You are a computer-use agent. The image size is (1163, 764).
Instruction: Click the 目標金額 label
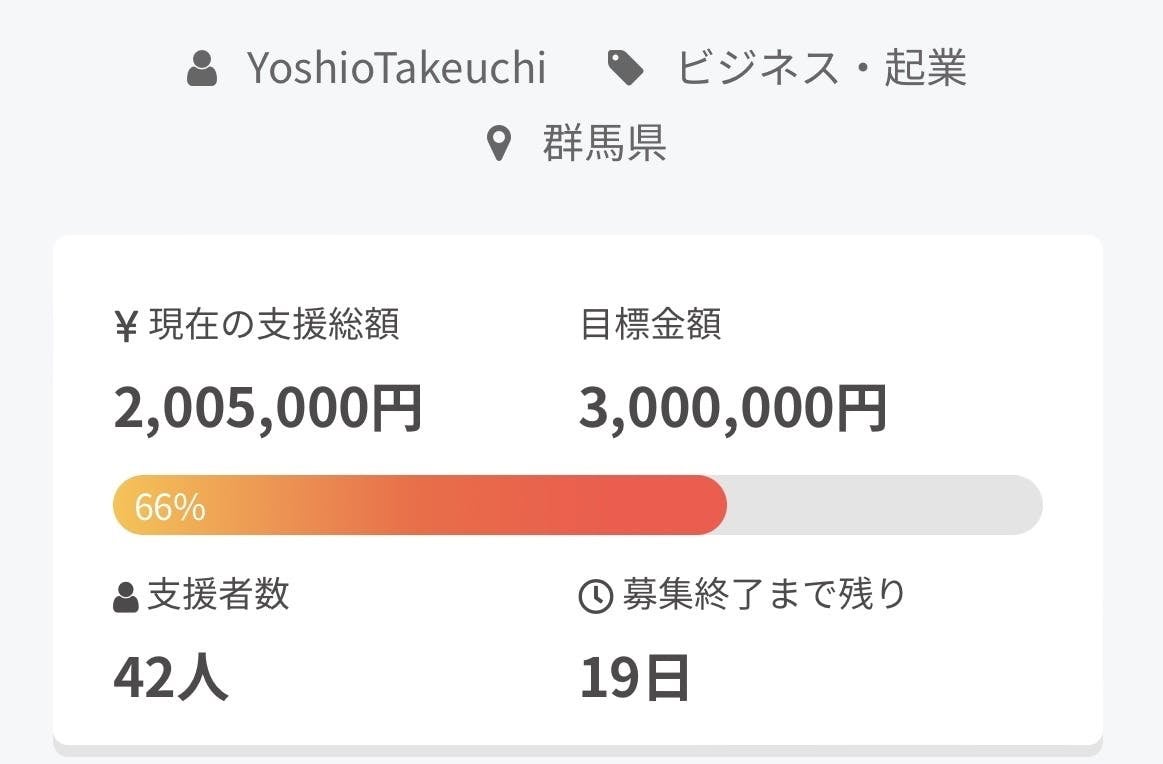point(650,325)
